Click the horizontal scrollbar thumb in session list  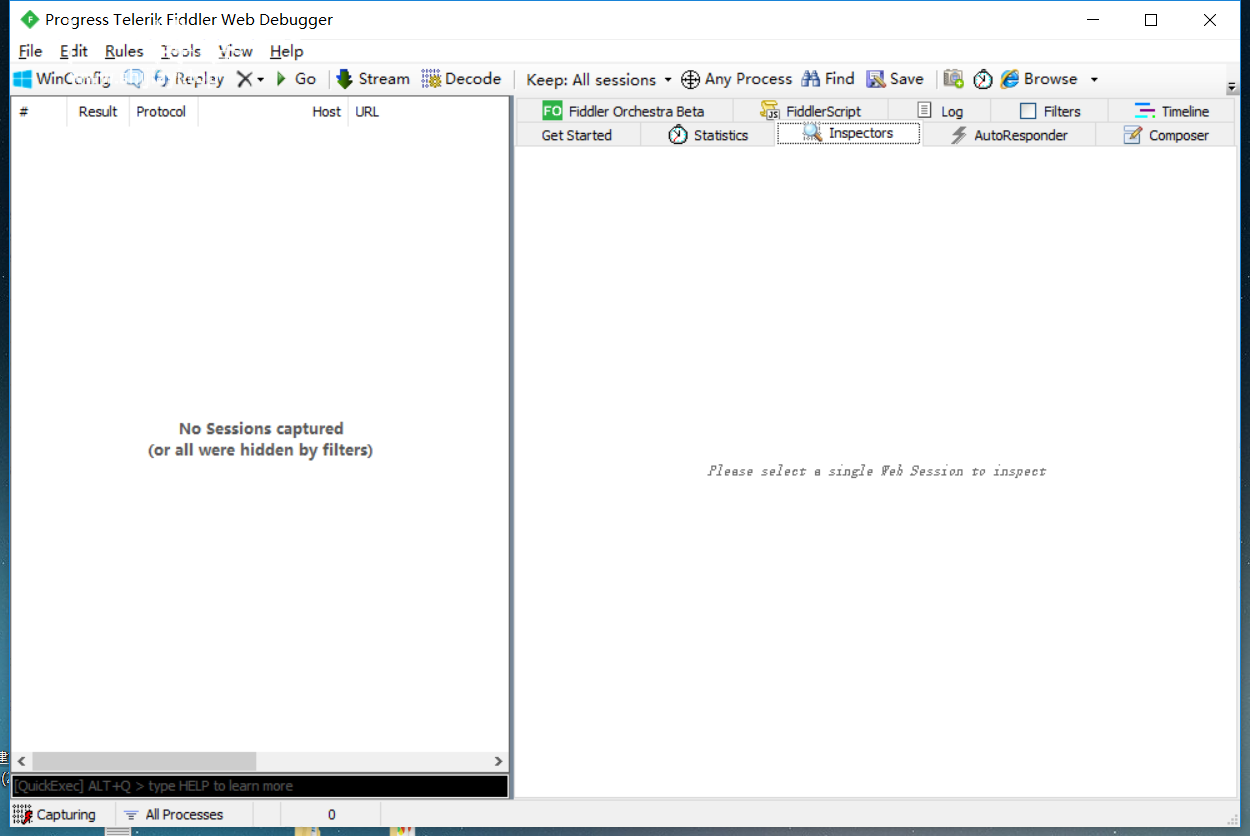(144, 761)
